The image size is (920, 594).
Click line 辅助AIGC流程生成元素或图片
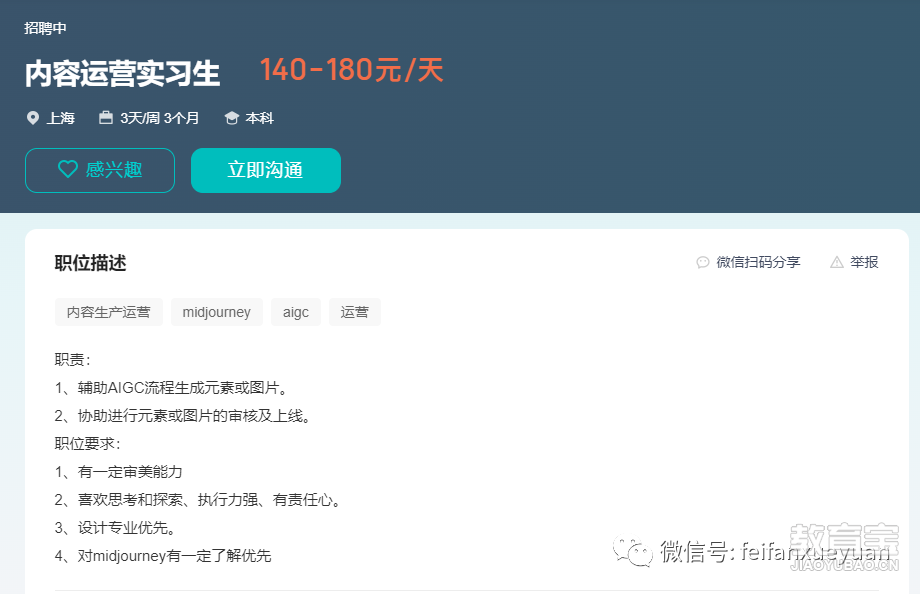point(171,387)
